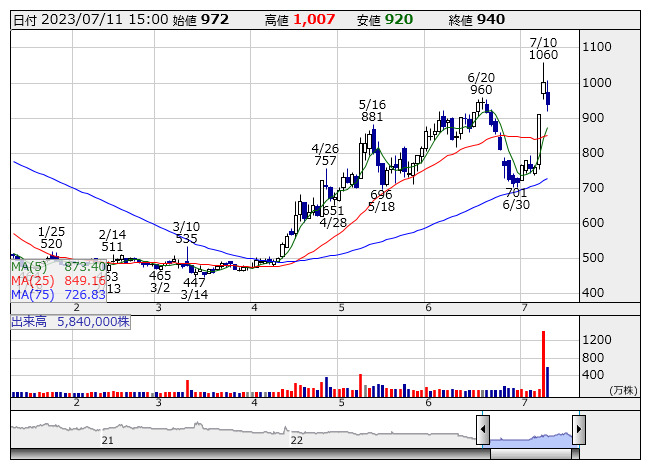The height and width of the screenshot is (470, 653).
Task: Click the 696 5/18 low label
Action: (381, 201)
